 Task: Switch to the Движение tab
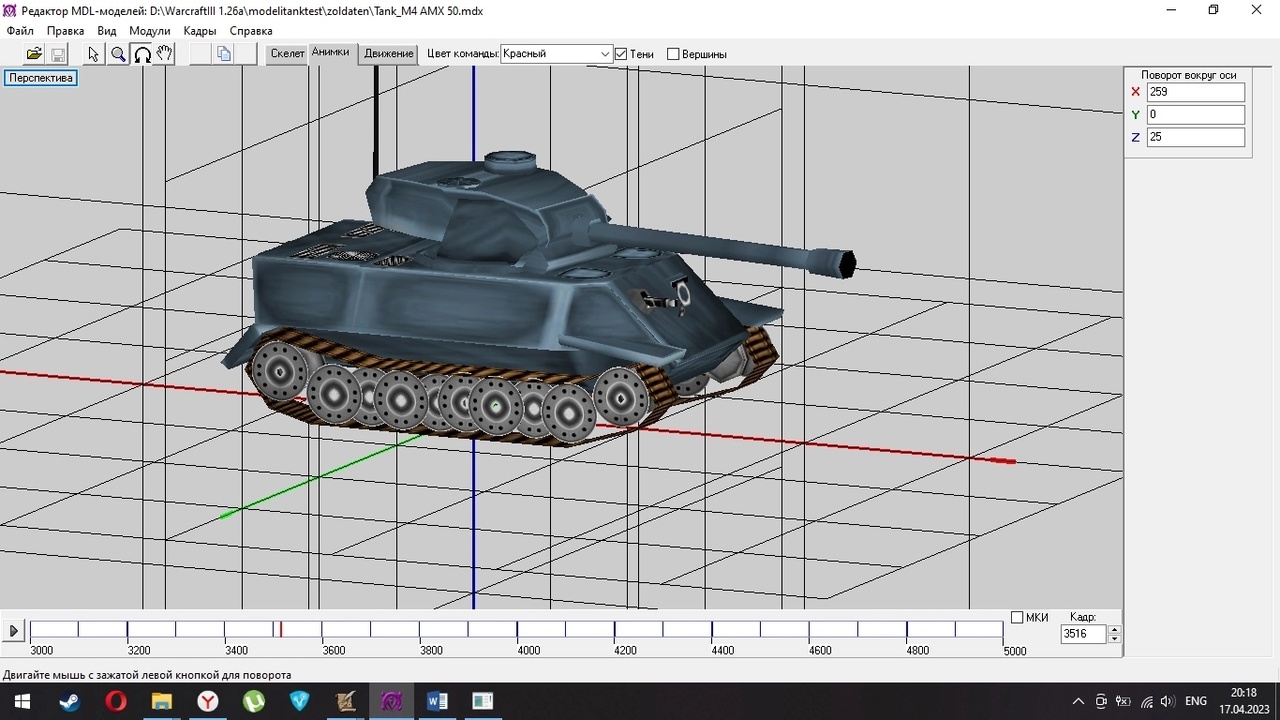[389, 54]
